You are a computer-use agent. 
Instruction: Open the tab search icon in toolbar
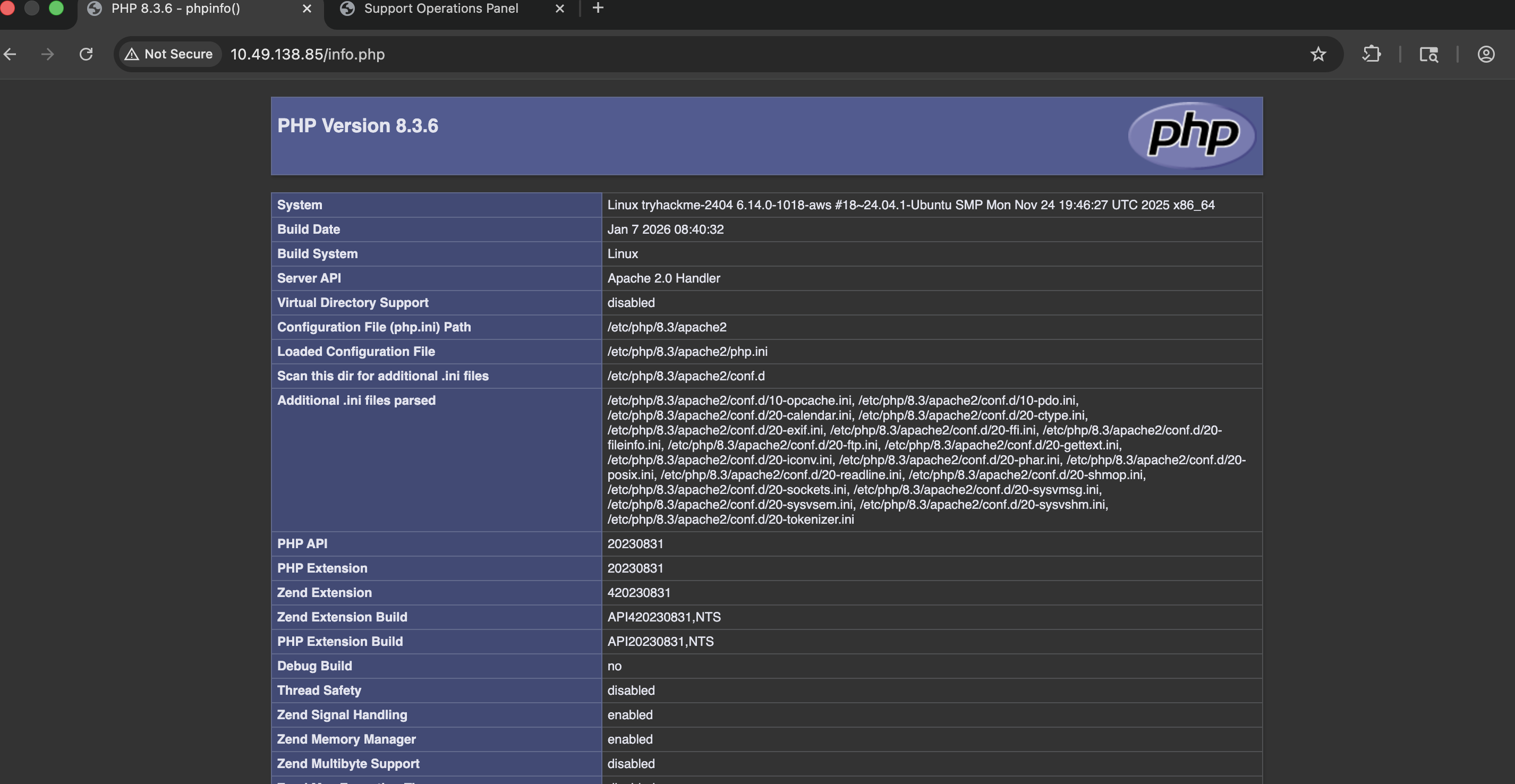(1428, 54)
